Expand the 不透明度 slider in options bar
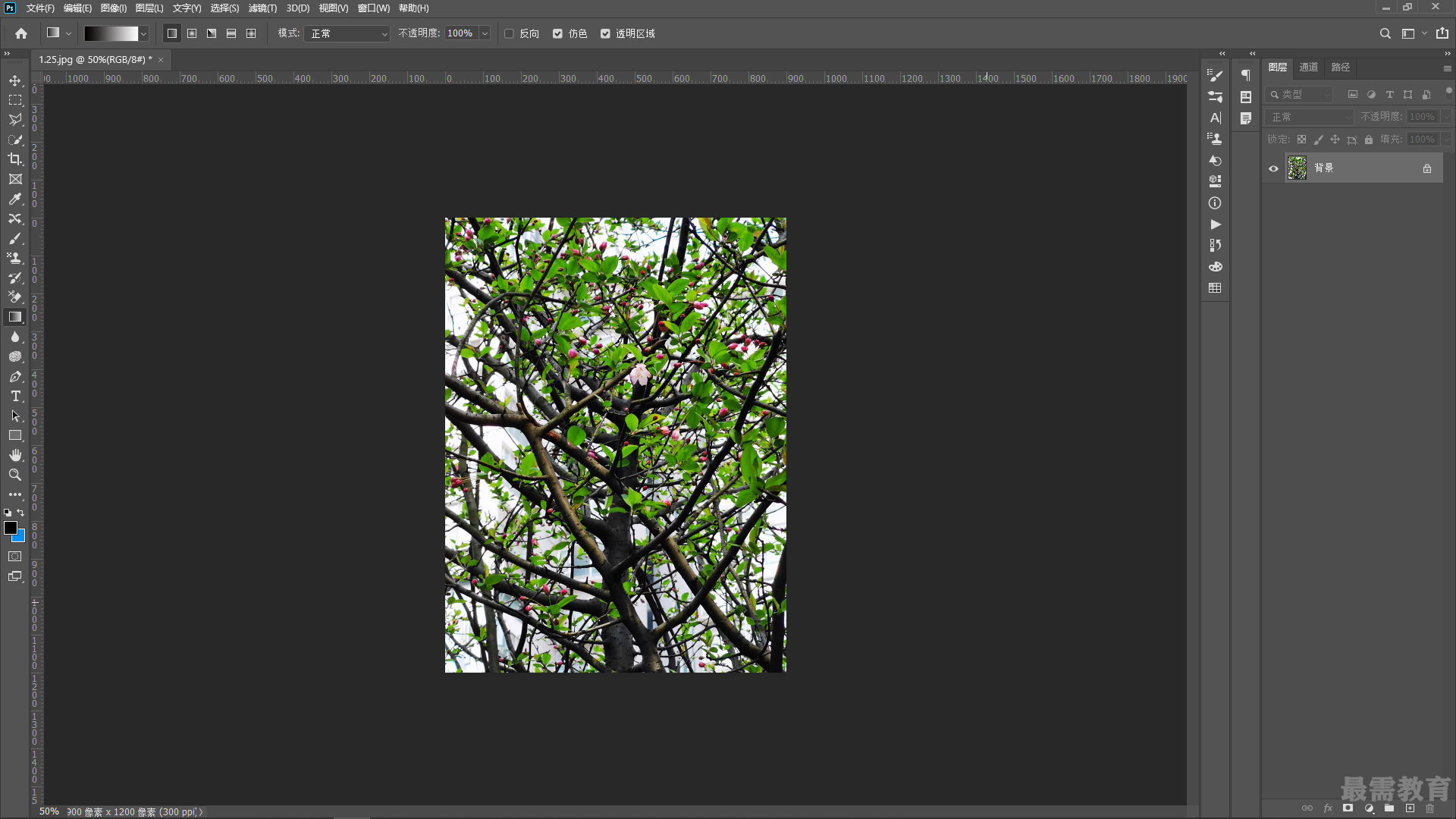The width and height of the screenshot is (1456, 819). (x=485, y=33)
